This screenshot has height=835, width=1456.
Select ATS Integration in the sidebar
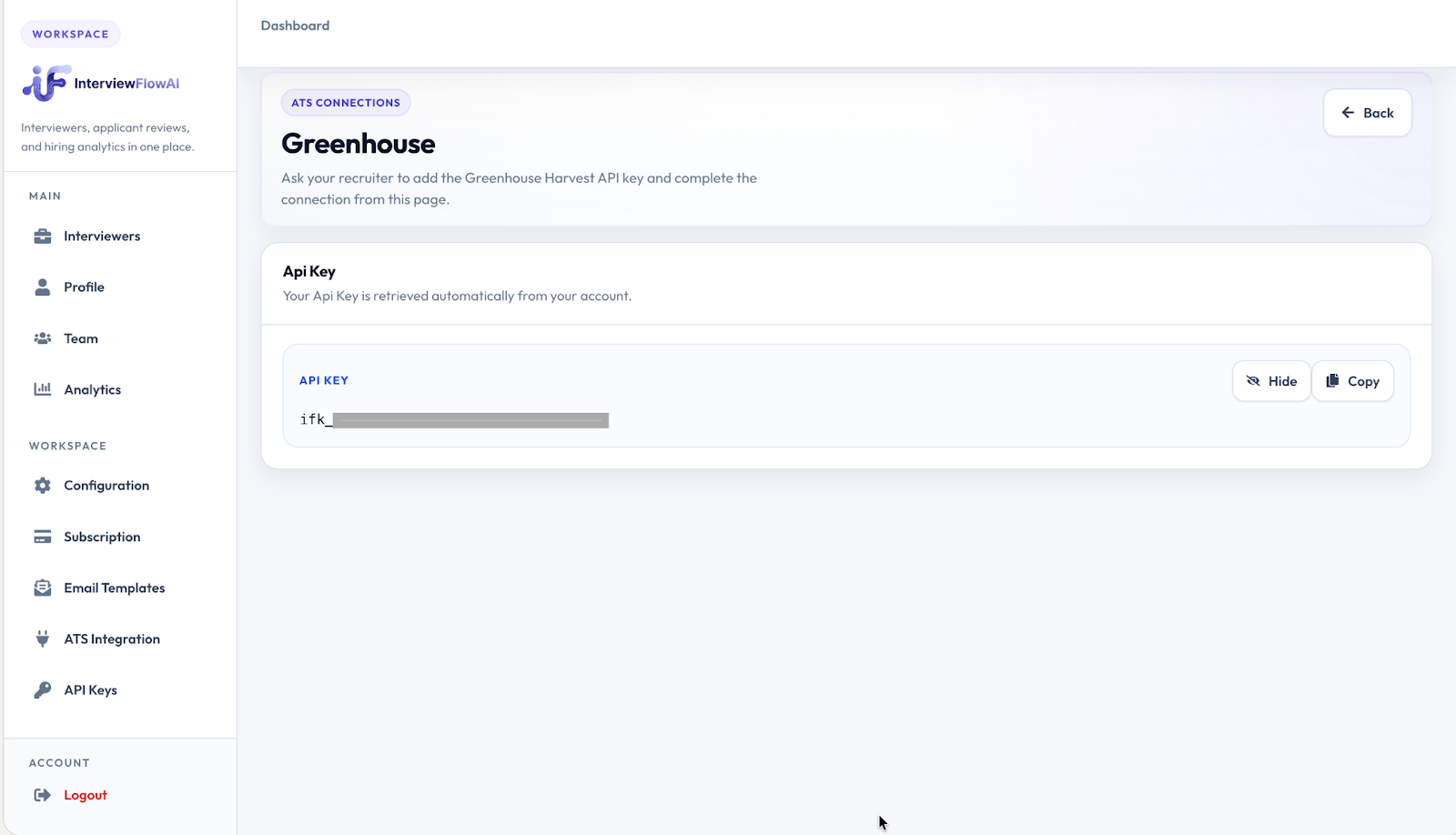112,639
